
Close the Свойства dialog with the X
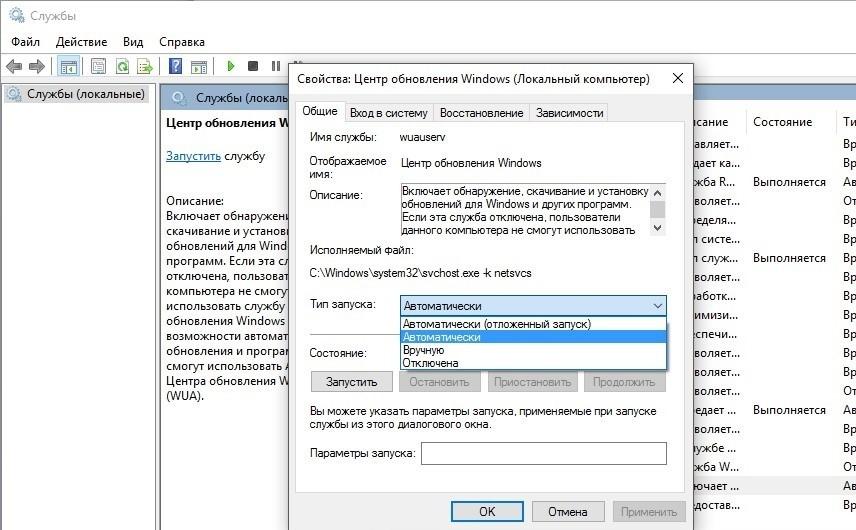coord(677,78)
